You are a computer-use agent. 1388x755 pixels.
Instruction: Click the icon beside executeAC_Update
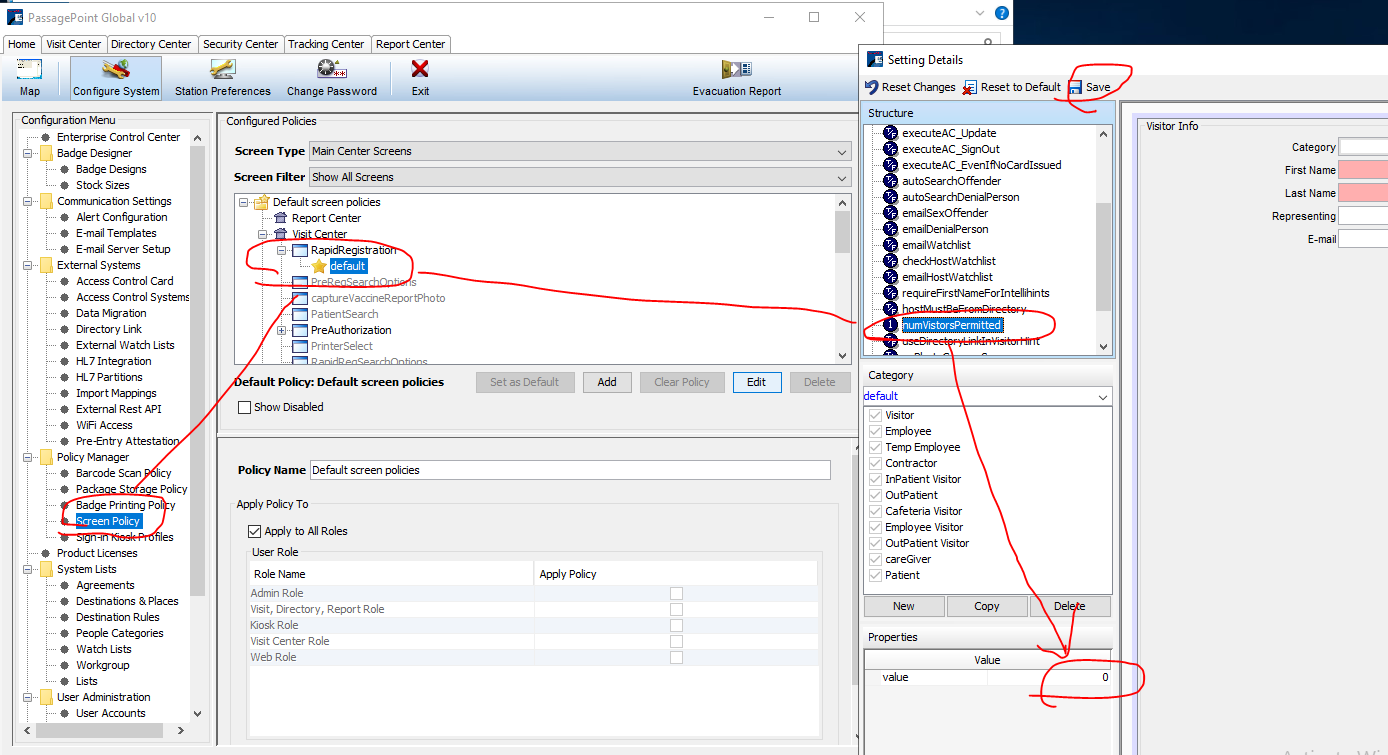(890, 133)
